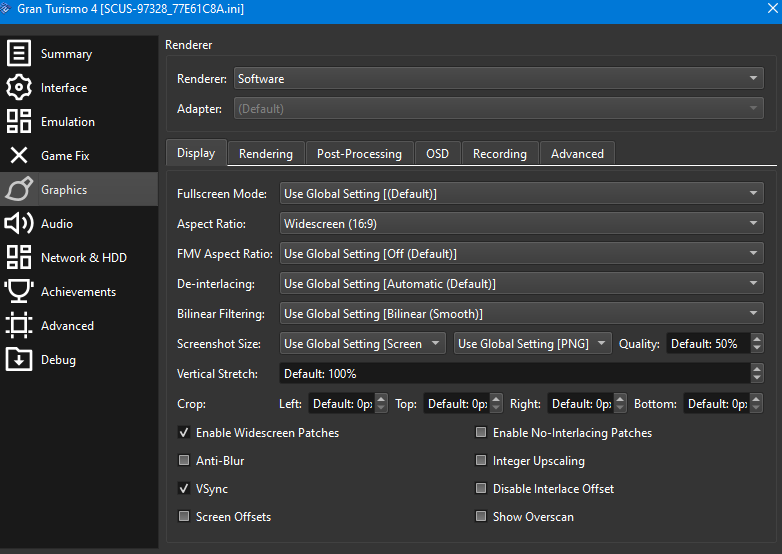
Task: Click the Advanced chip icon
Action: [19, 325]
